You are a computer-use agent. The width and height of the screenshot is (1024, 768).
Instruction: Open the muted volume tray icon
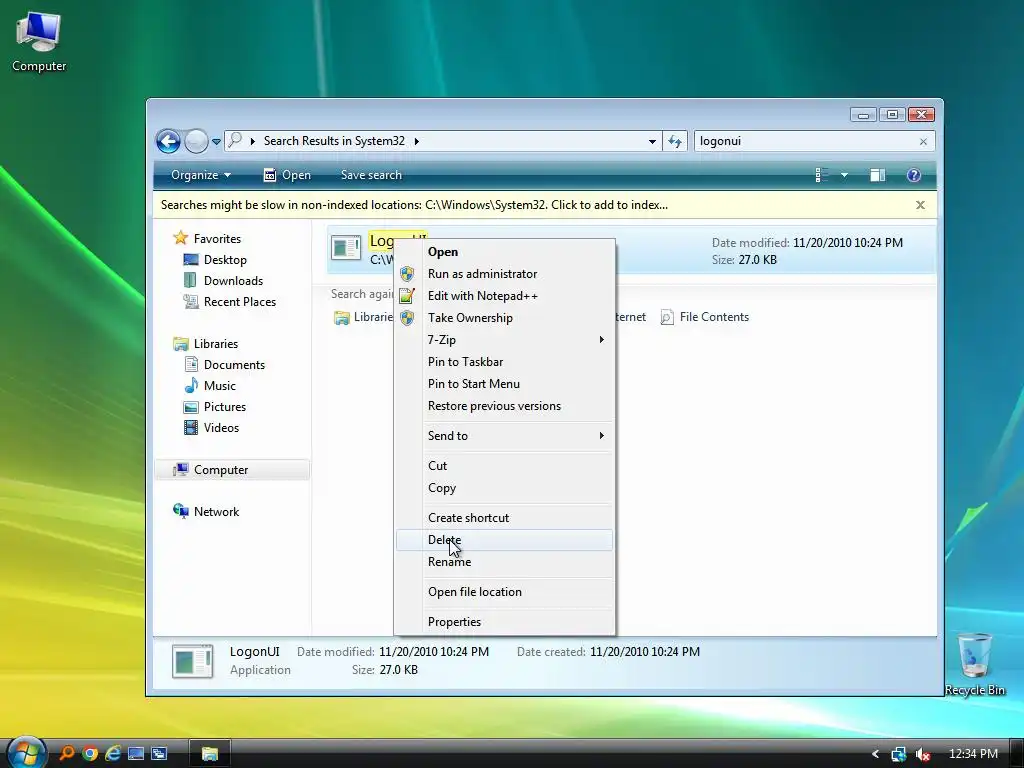[923, 754]
